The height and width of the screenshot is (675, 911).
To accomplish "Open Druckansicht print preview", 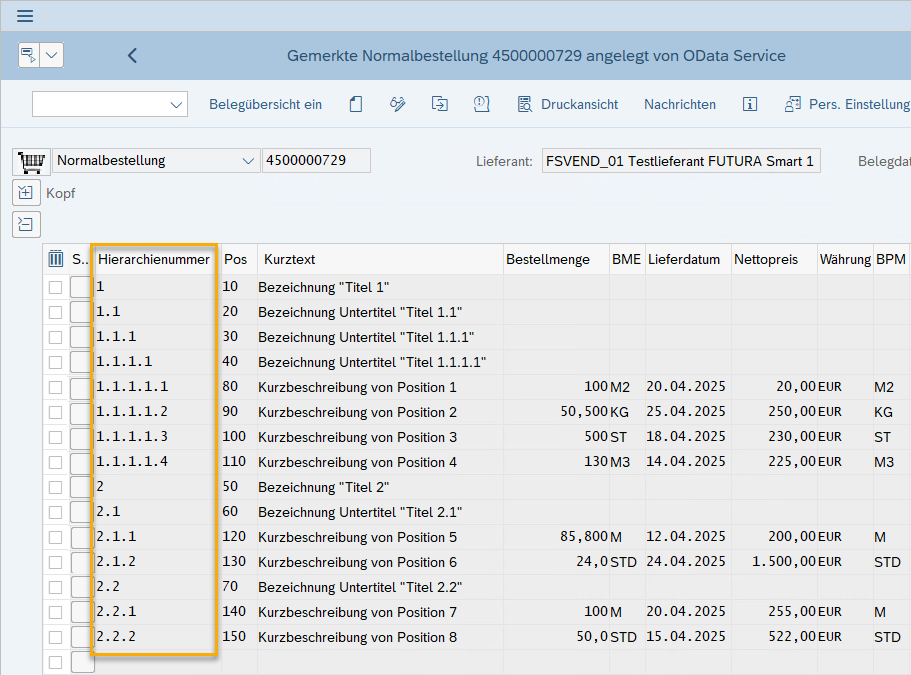I will click(x=567, y=104).
